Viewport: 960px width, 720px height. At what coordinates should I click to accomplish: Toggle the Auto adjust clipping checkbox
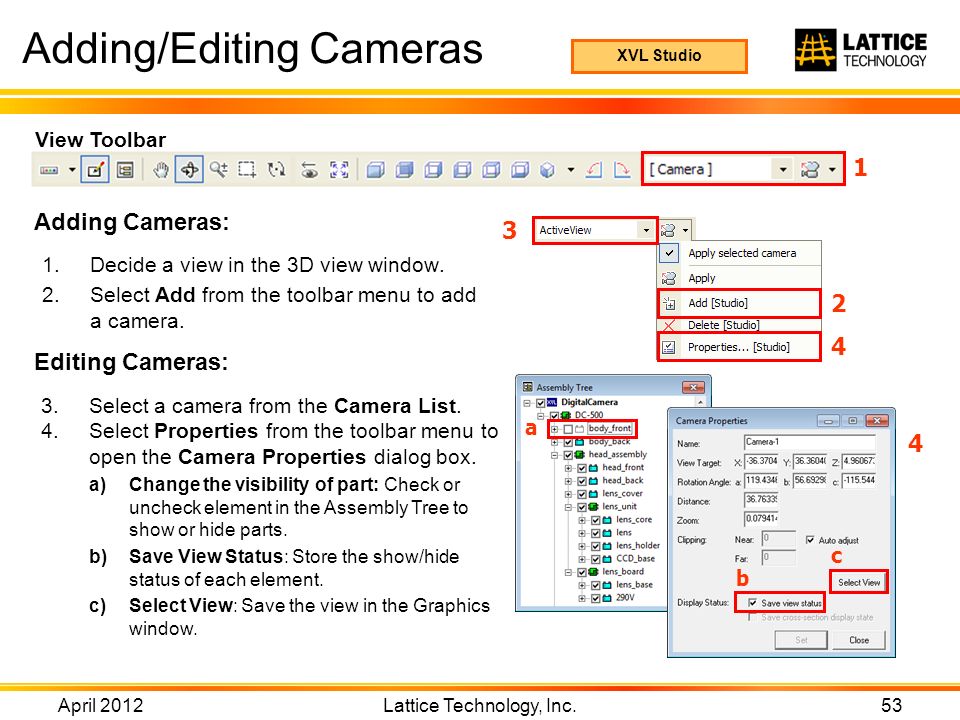(x=810, y=540)
